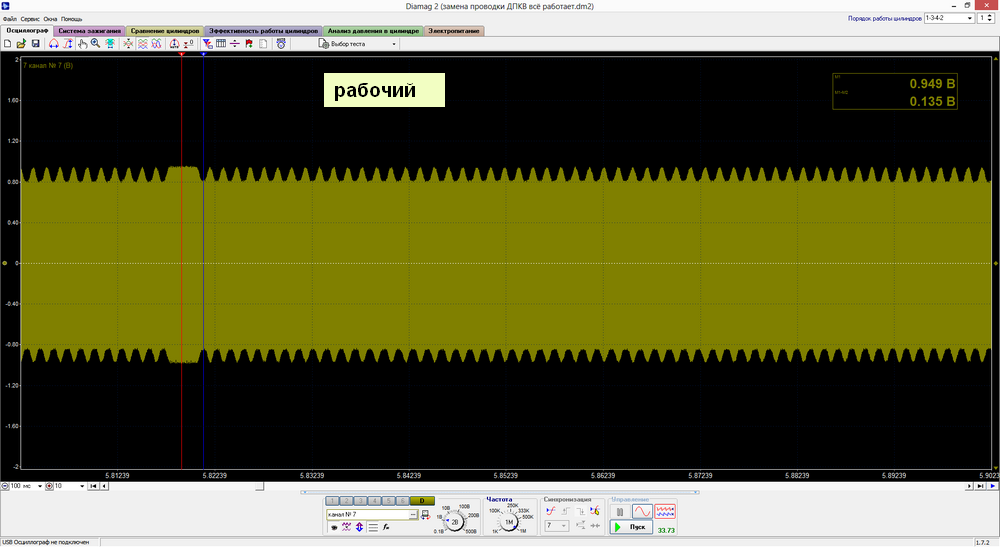1000x547 pixels.
Task: Open the канал № 7 name dropdown
Action: pos(372,514)
